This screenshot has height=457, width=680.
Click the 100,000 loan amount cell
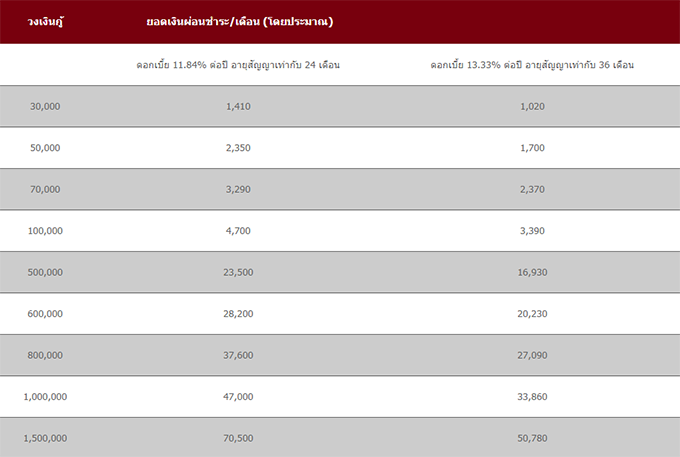pyautogui.click(x=45, y=230)
